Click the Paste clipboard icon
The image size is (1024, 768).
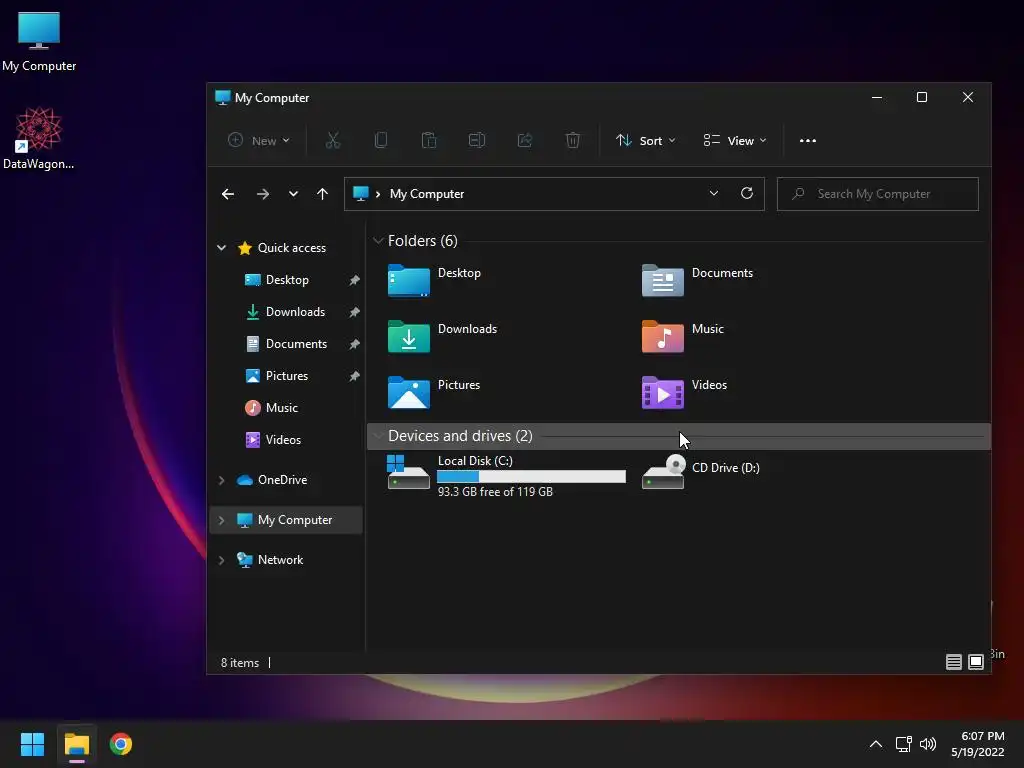pos(429,140)
